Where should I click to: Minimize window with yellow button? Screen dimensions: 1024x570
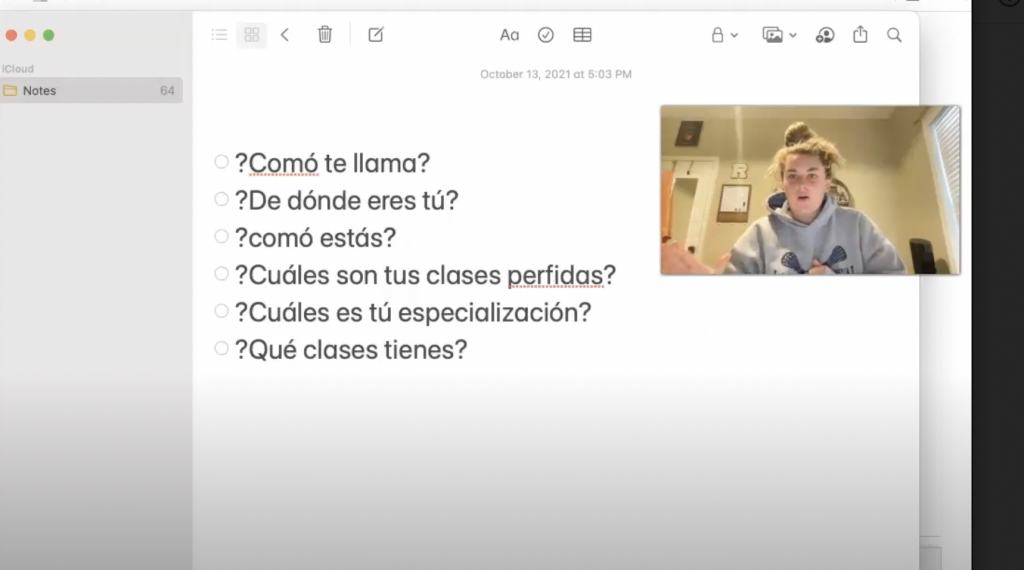[x=30, y=35]
